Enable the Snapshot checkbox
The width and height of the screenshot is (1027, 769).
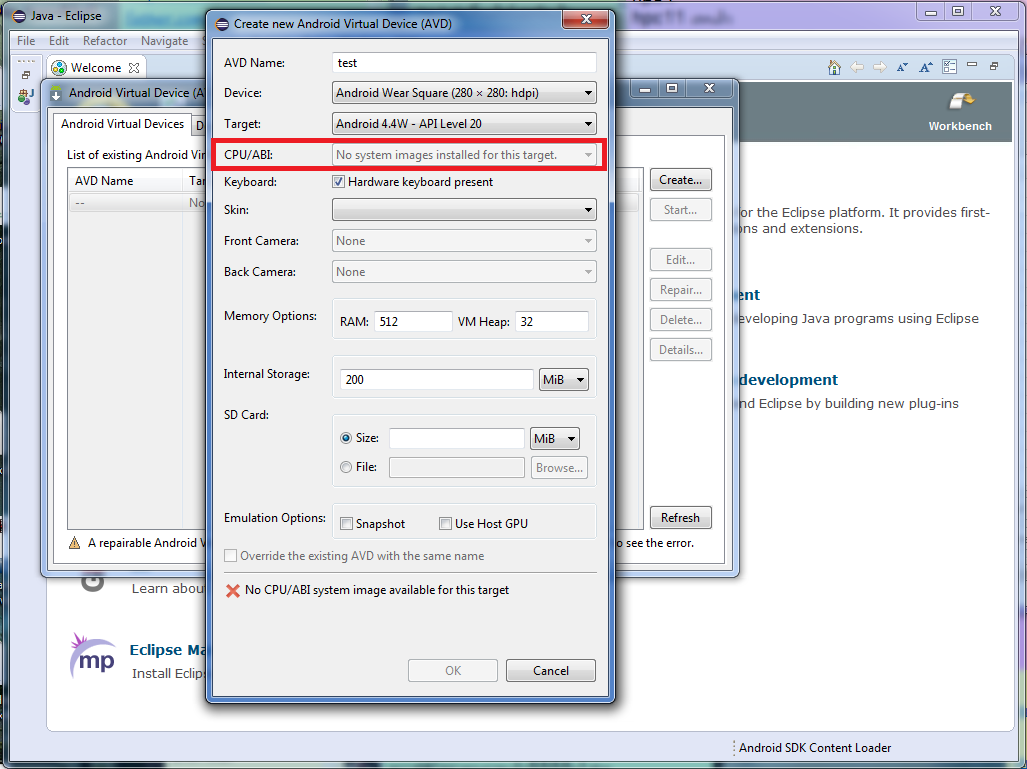[346, 524]
